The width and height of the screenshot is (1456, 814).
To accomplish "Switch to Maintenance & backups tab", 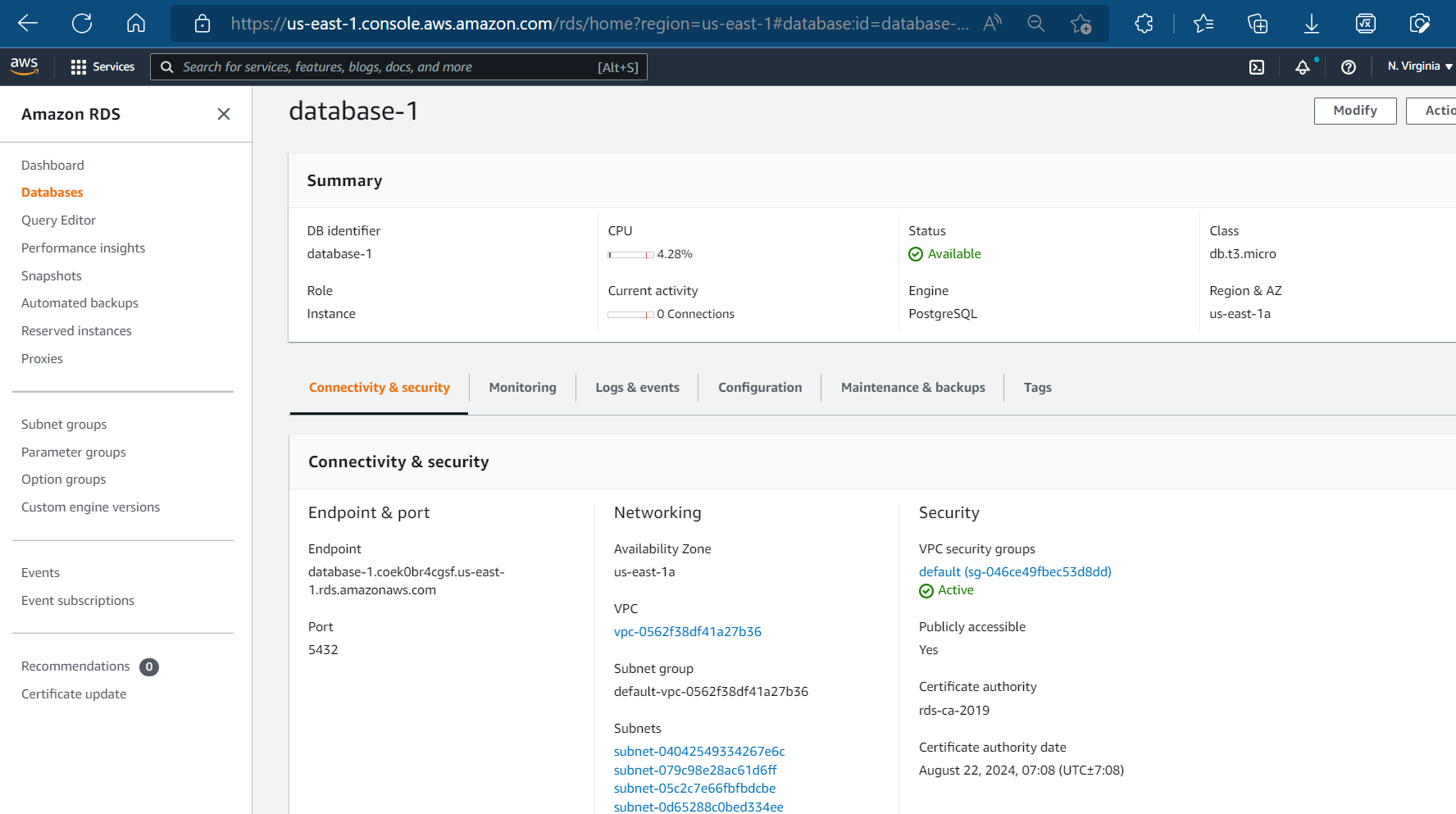I will [x=913, y=388].
